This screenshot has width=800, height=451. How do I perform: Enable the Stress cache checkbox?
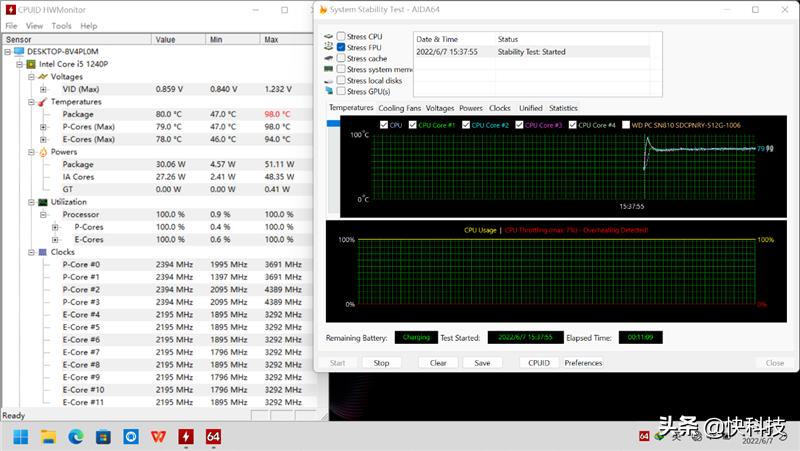pyautogui.click(x=341, y=58)
